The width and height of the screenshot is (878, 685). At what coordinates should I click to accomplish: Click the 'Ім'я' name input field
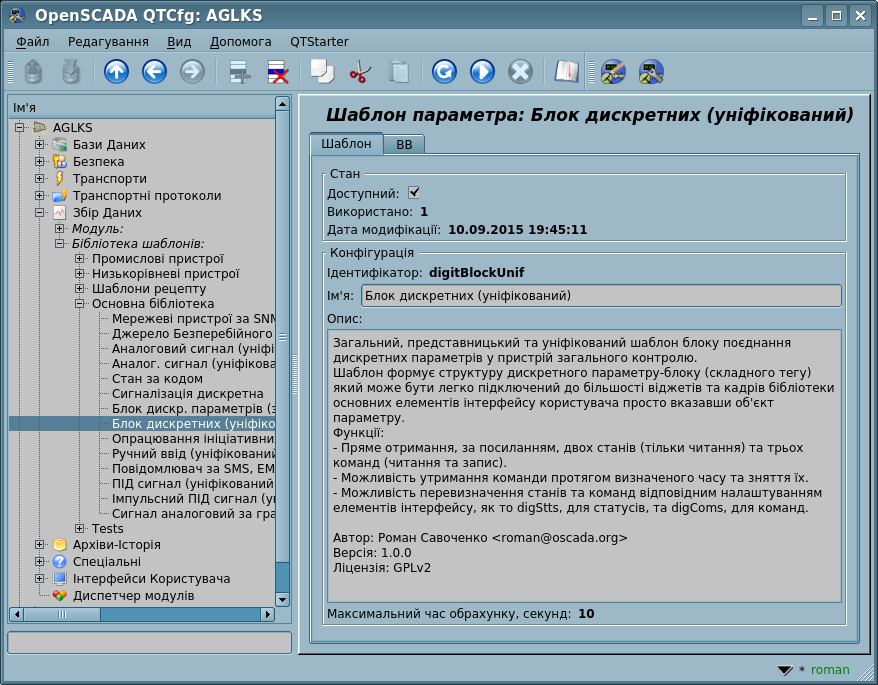point(600,296)
